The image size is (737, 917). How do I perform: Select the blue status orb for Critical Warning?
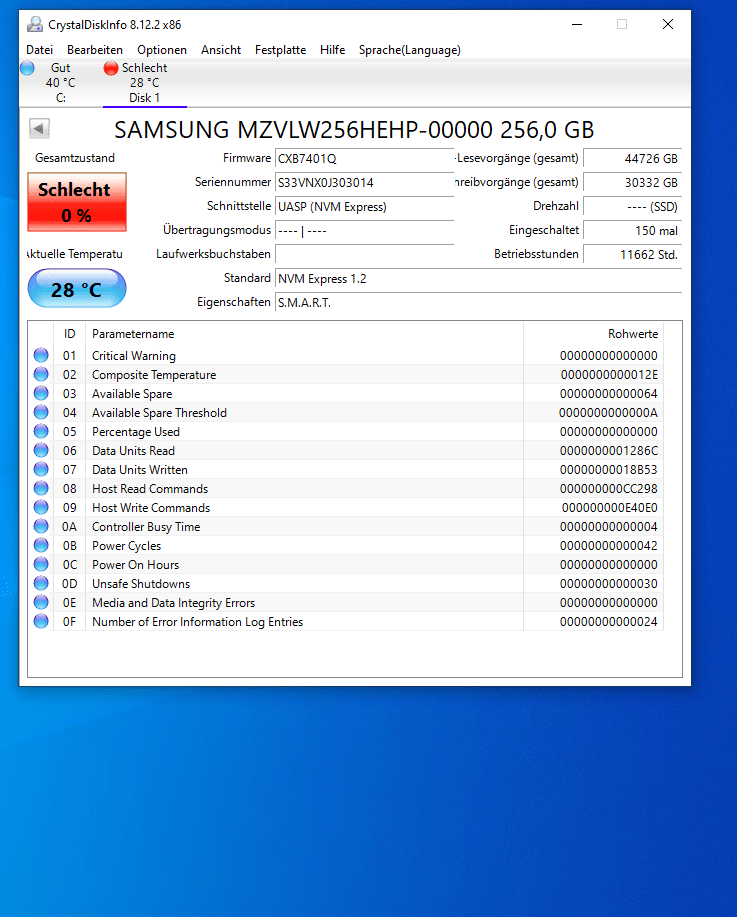41,355
